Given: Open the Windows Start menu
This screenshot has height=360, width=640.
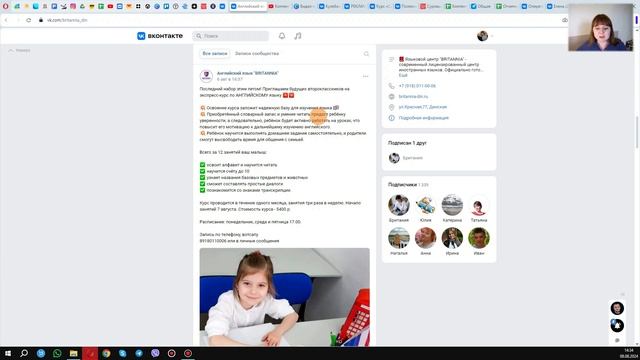Looking at the screenshot, I should [8, 353].
